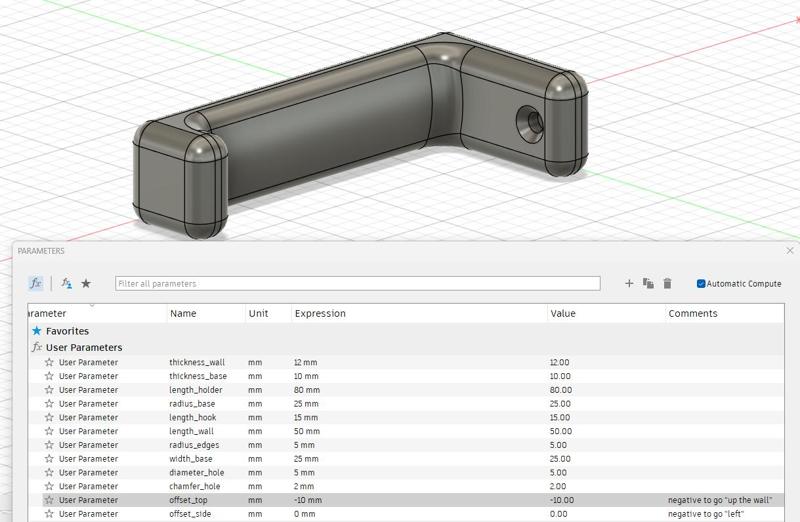Viewport: 800px width, 522px height.
Task: Select the offset_side name cell
Action: point(190,514)
